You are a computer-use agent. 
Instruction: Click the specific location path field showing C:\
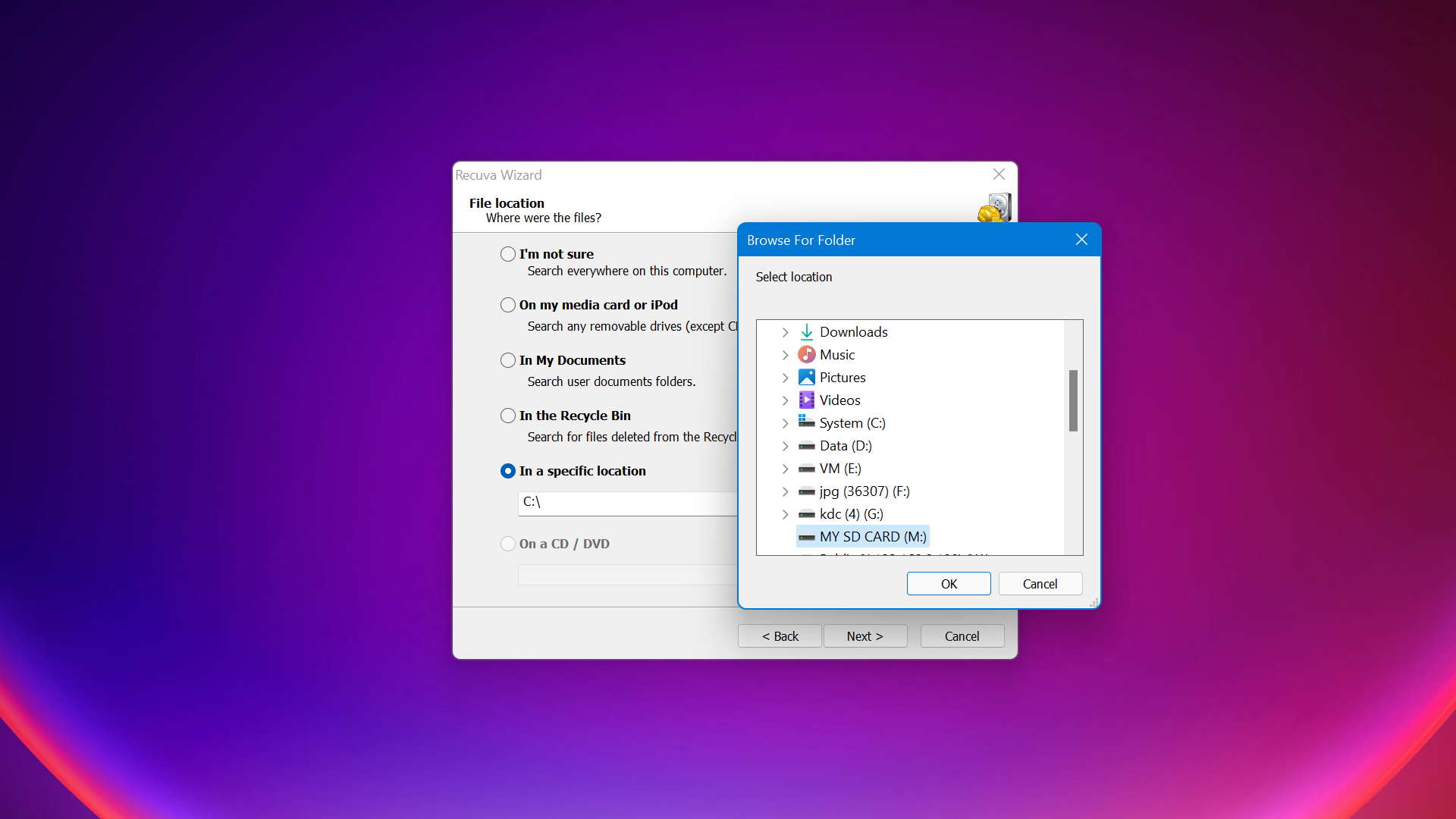[627, 503]
